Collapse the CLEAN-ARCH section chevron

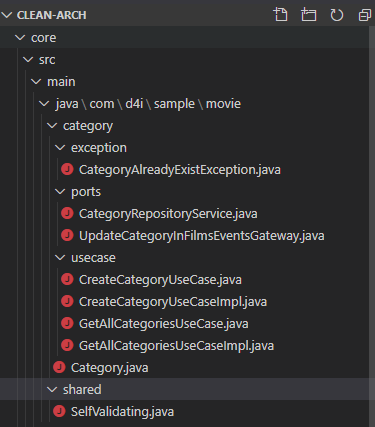7,15
